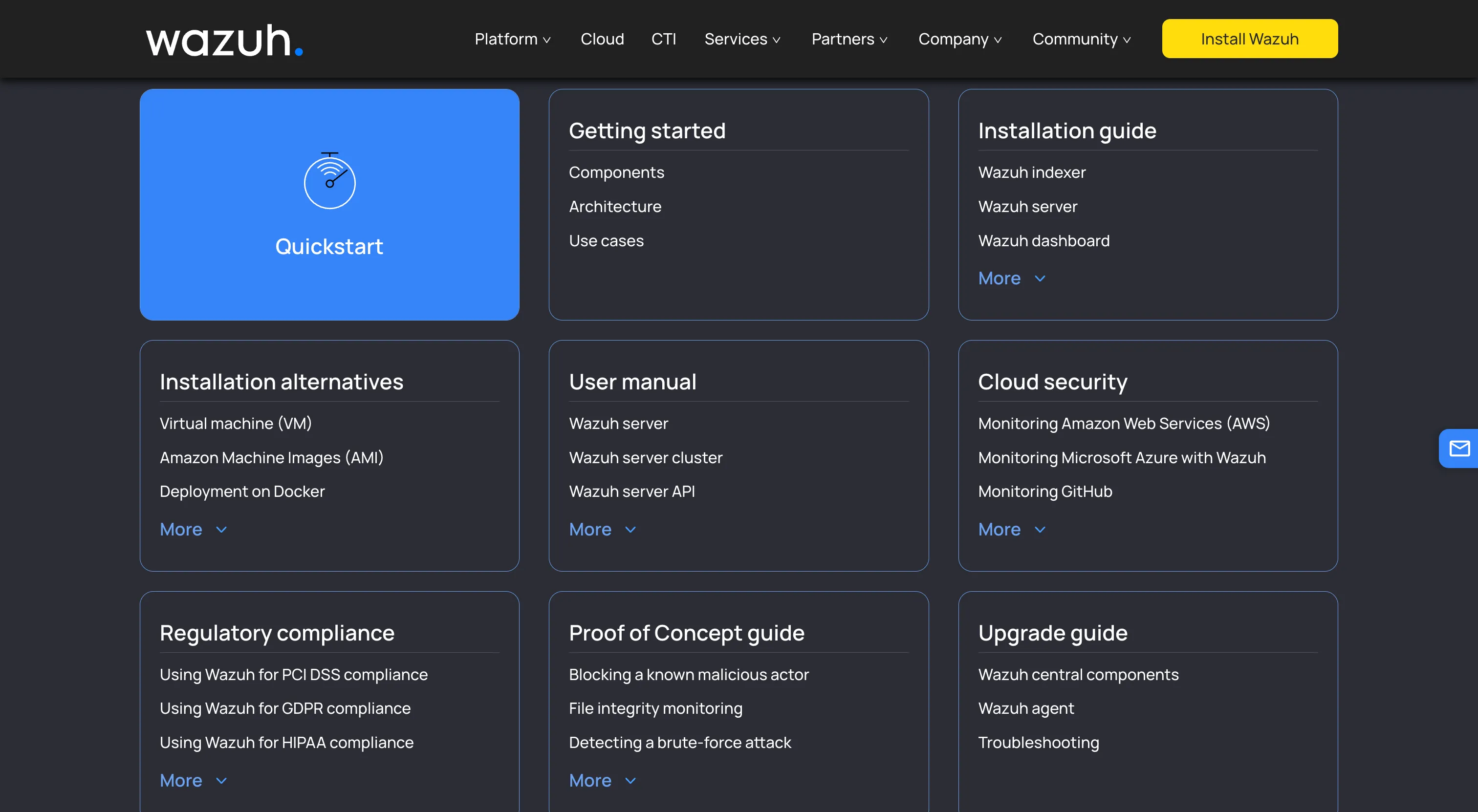This screenshot has height=812, width=1478.
Task: Open the Wazuh server API link
Action: tap(631, 492)
